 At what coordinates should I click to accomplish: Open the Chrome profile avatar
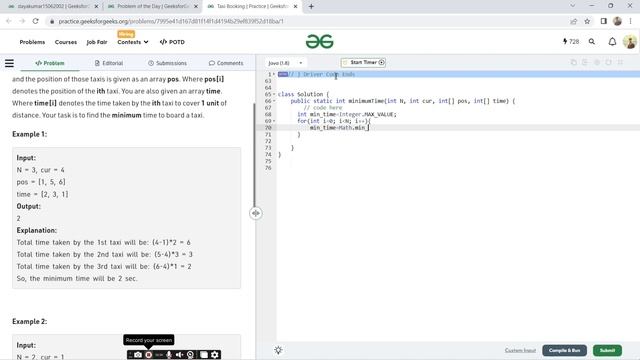click(617, 21)
